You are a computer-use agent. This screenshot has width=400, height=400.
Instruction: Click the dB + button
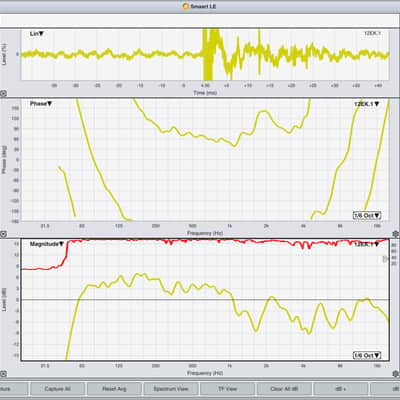pyautogui.click(x=341, y=389)
